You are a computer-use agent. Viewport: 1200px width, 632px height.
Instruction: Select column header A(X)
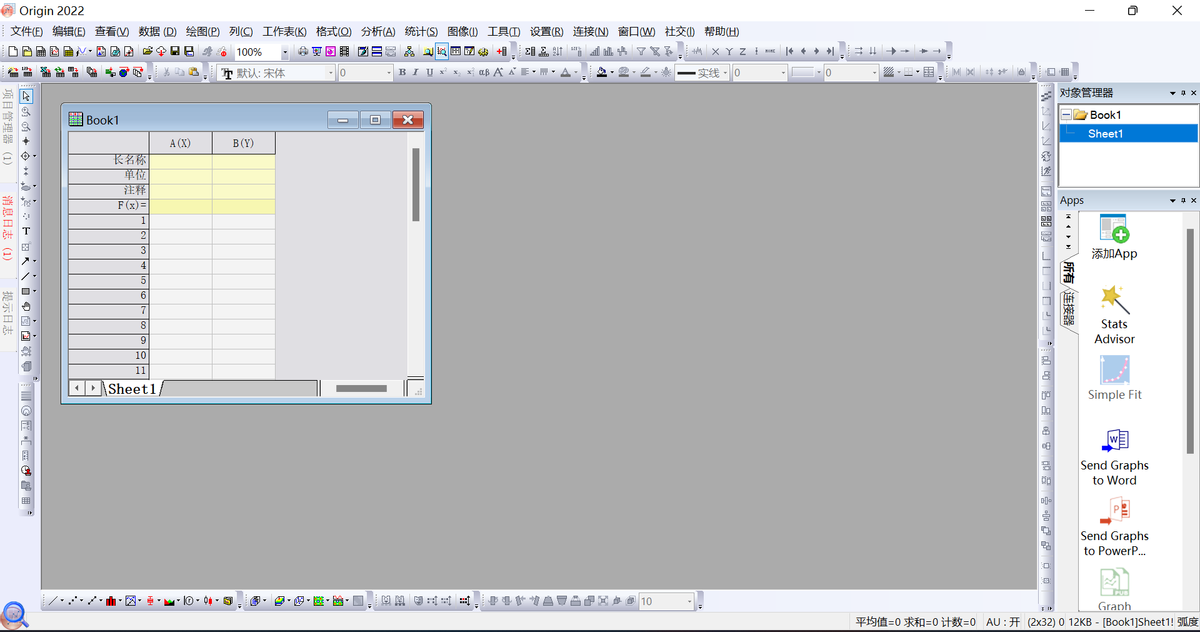180,143
